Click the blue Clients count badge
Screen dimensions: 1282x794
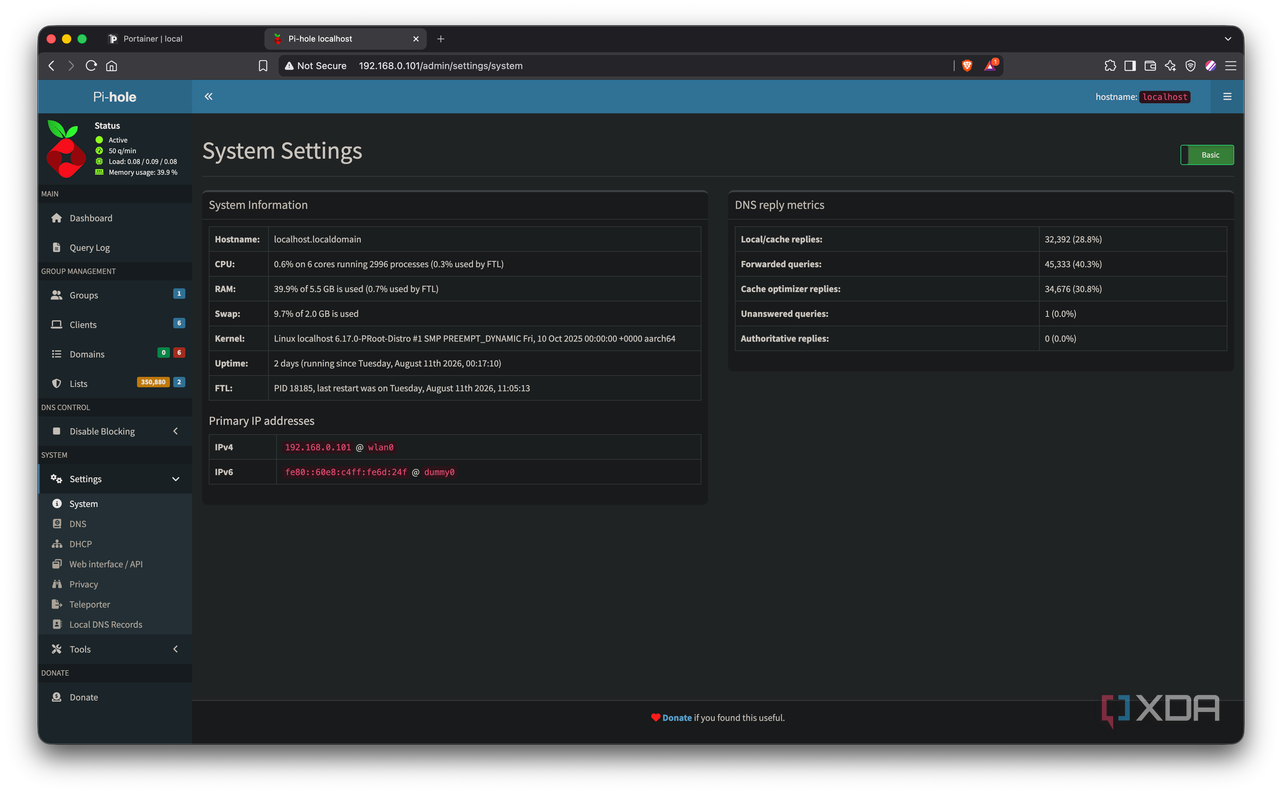(x=179, y=323)
